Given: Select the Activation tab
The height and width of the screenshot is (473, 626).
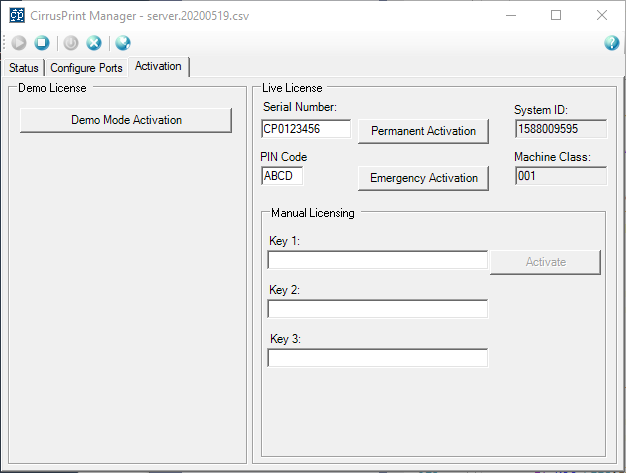Looking at the screenshot, I should (158, 66).
